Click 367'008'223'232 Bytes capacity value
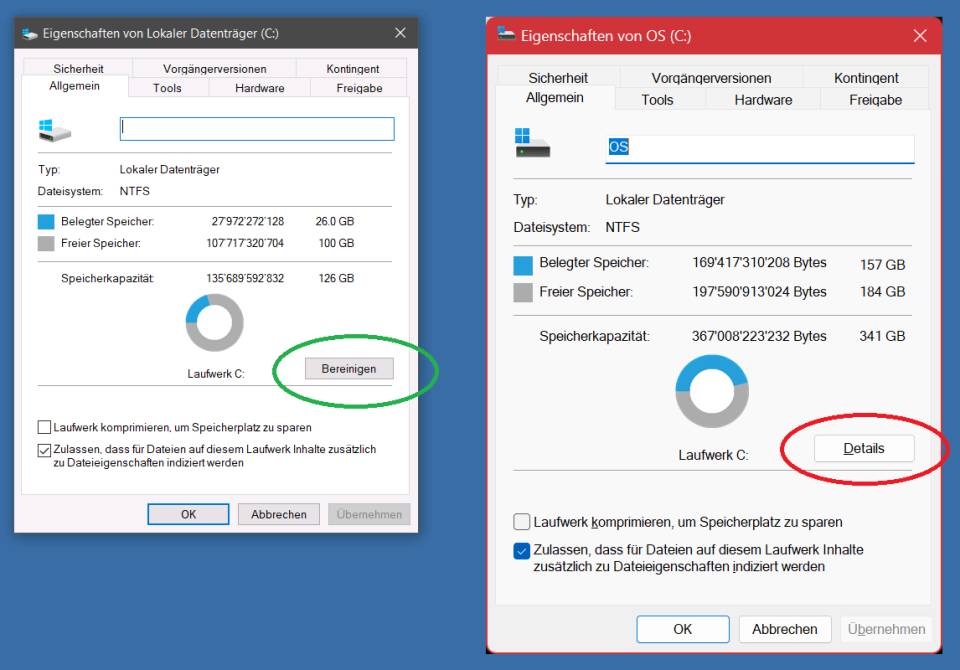This screenshot has width=960, height=670. pos(759,336)
